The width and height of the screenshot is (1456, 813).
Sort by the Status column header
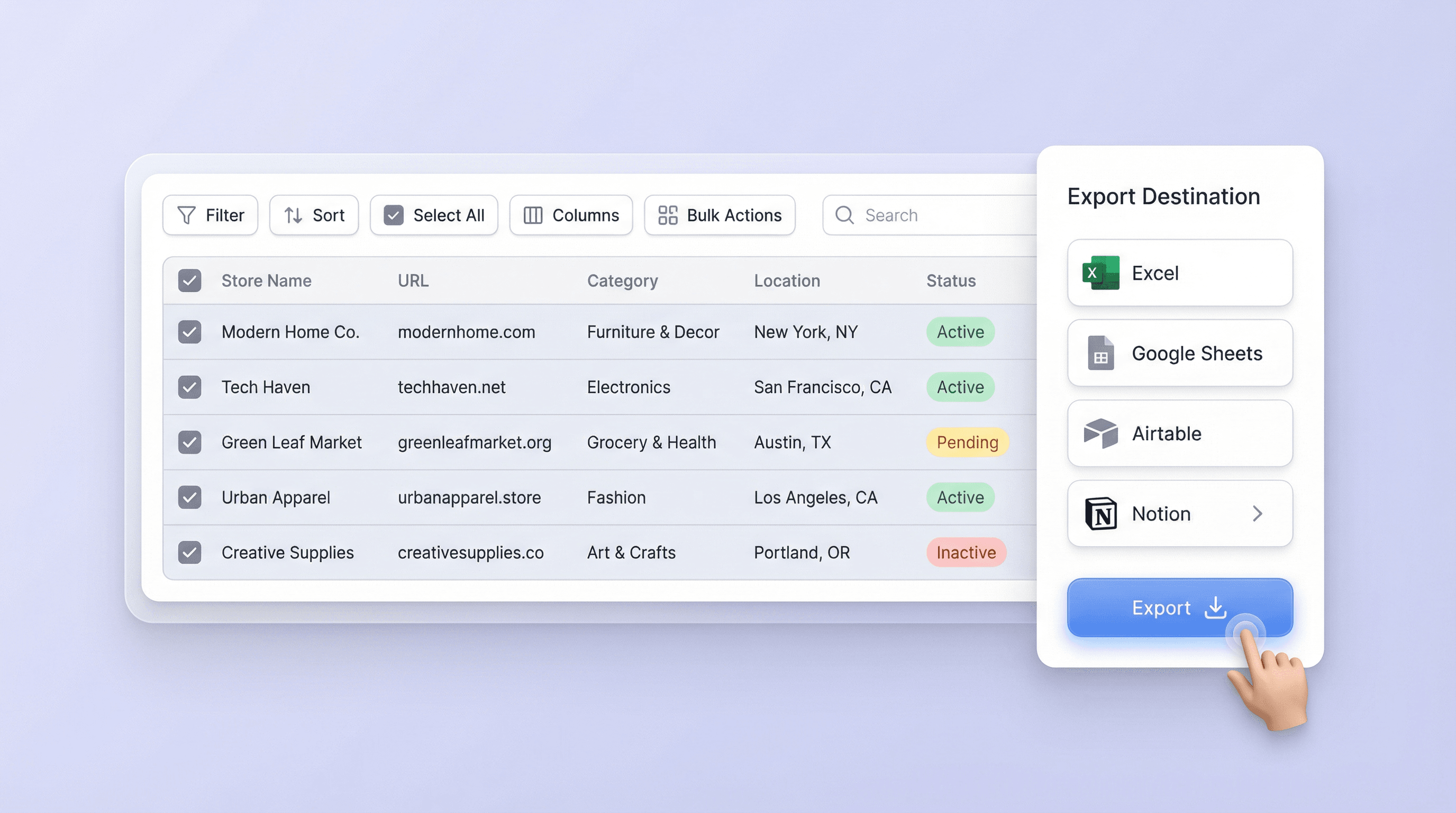951,280
